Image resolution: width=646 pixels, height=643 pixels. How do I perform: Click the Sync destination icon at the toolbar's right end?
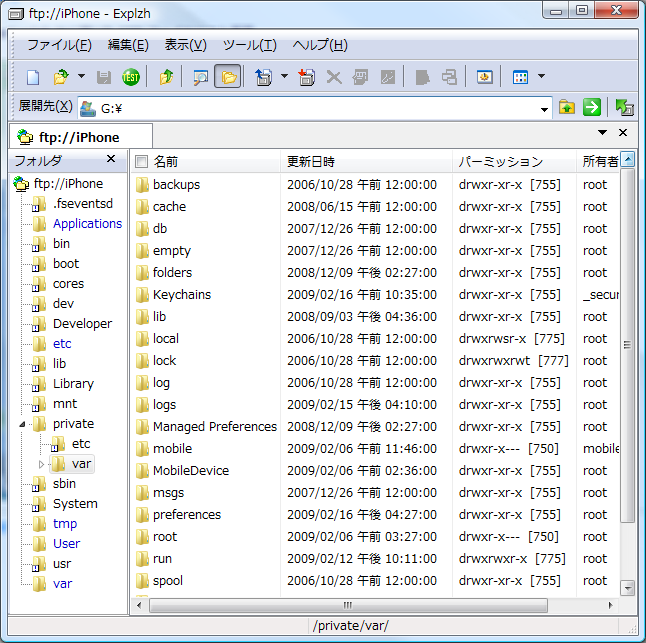point(624,108)
